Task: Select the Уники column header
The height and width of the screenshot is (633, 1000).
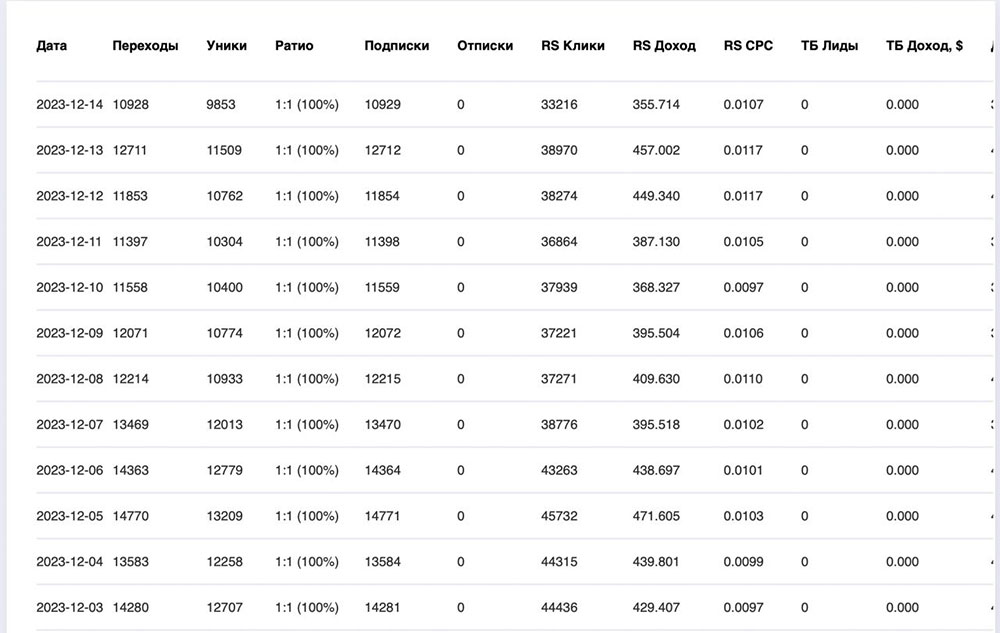Action: pyautogui.click(x=226, y=46)
